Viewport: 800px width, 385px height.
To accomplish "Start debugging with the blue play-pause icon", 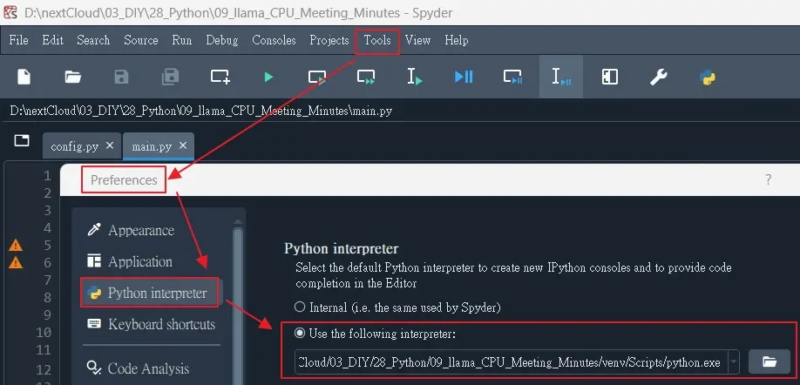I will (x=464, y=77).
